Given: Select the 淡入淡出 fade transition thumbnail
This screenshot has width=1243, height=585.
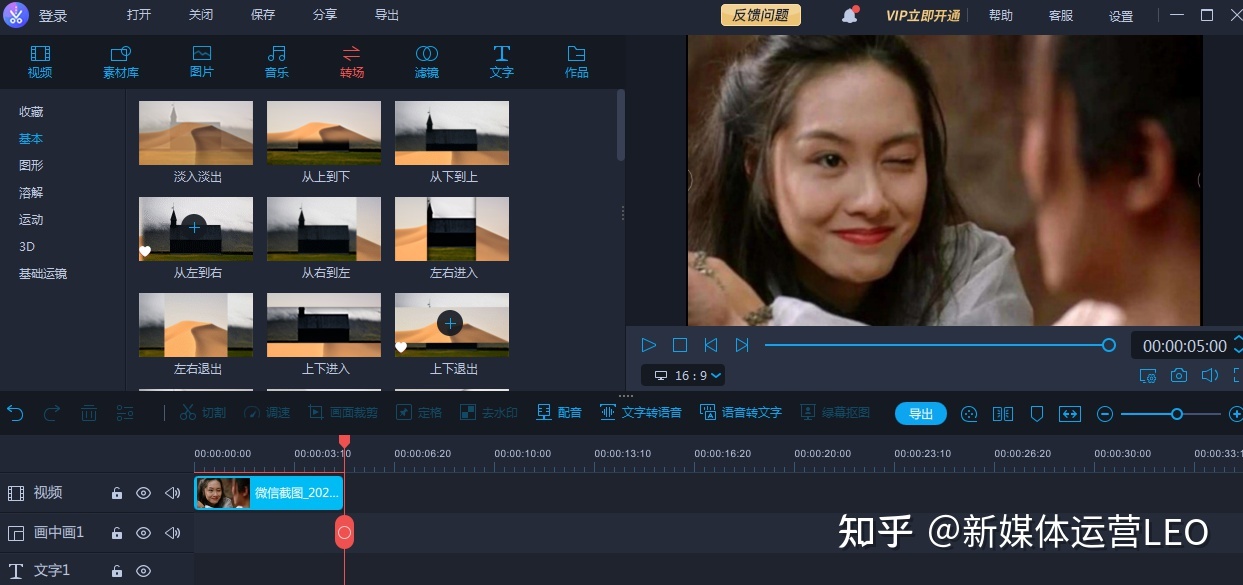Looking at the screenshot, I should [195, 133].
